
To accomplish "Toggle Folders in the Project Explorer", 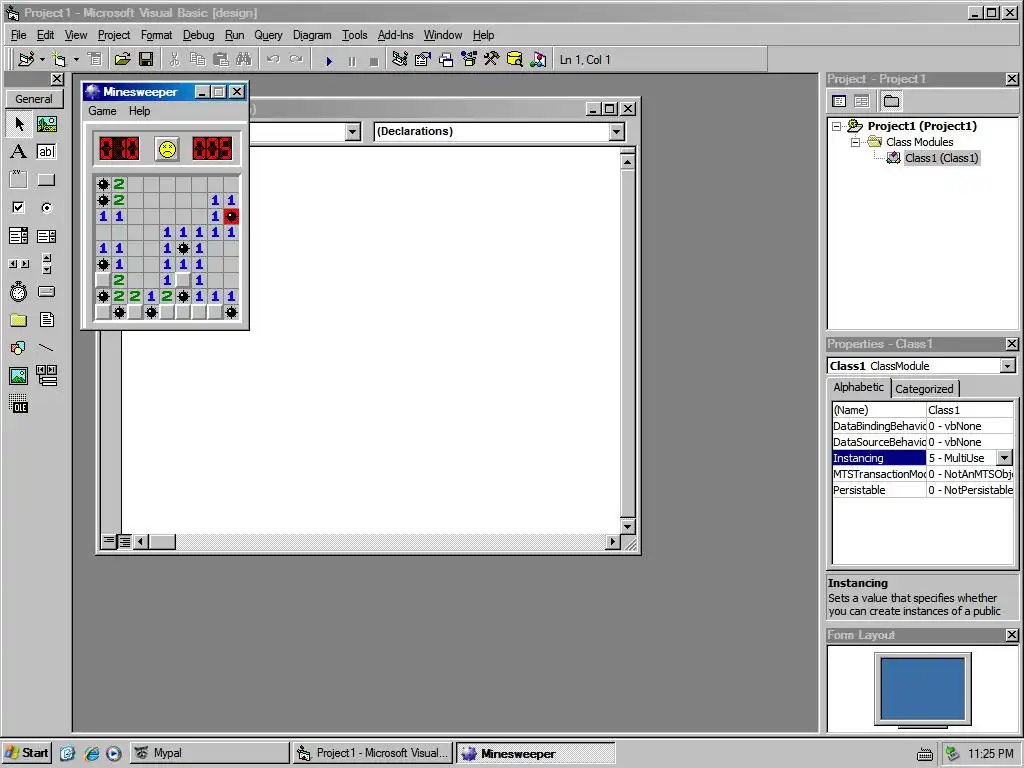I will pyautogui.click(x=891, y=101).
